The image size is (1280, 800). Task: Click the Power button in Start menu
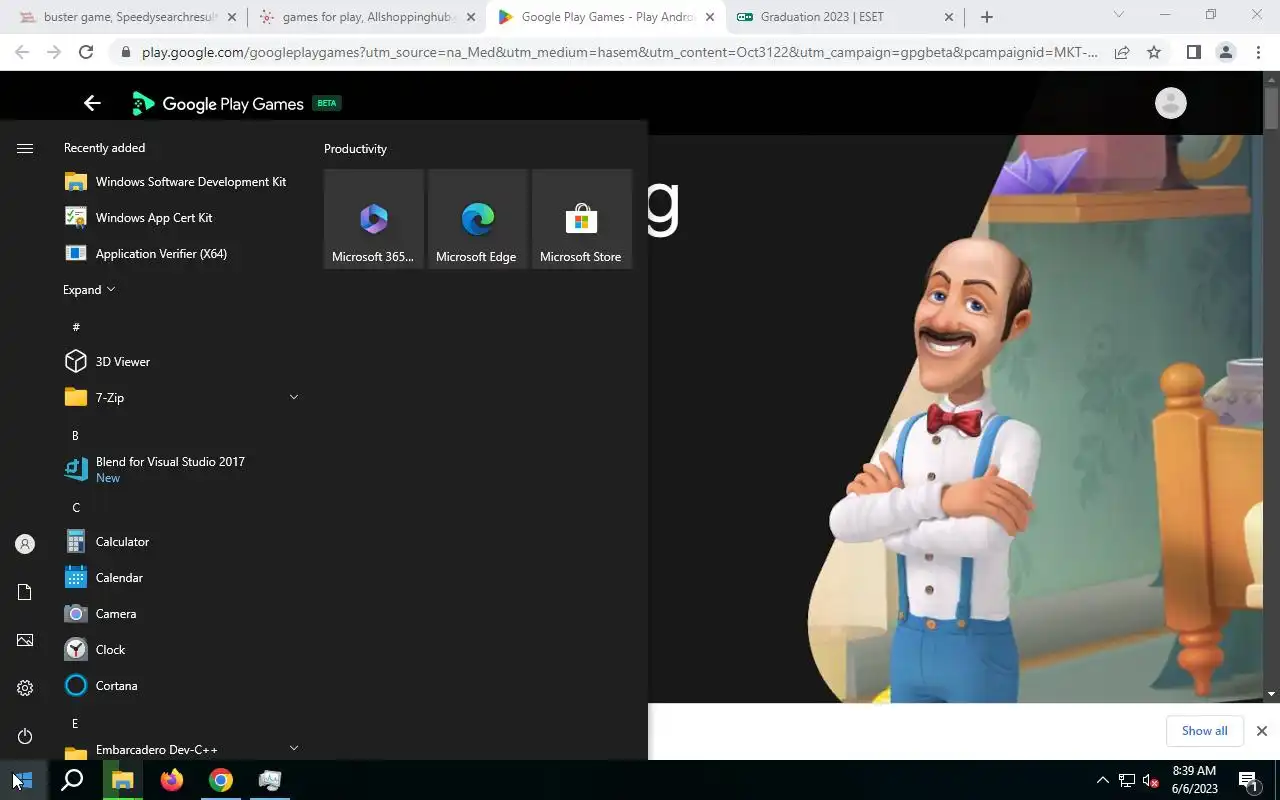(25, 736)
